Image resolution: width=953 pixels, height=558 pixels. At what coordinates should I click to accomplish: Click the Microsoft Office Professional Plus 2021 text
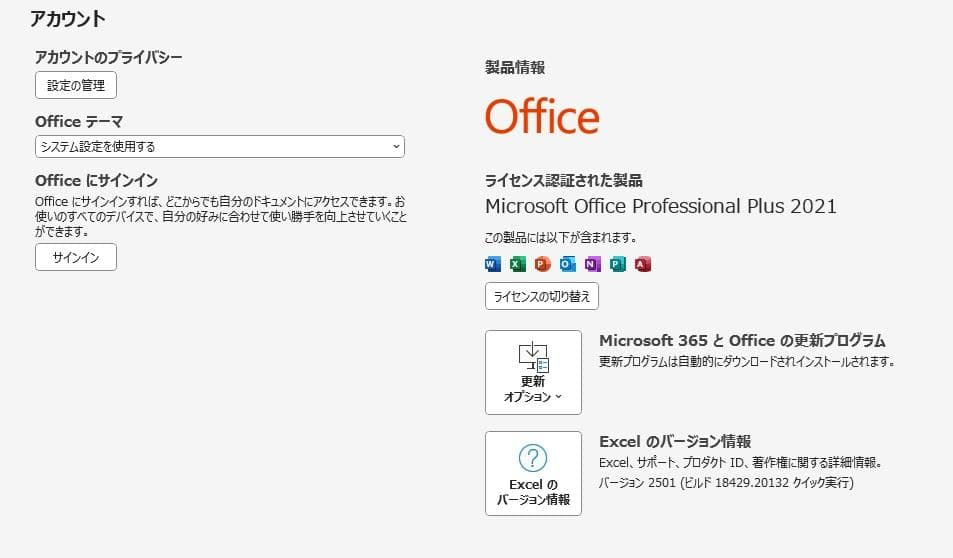(x=660, y=206)
